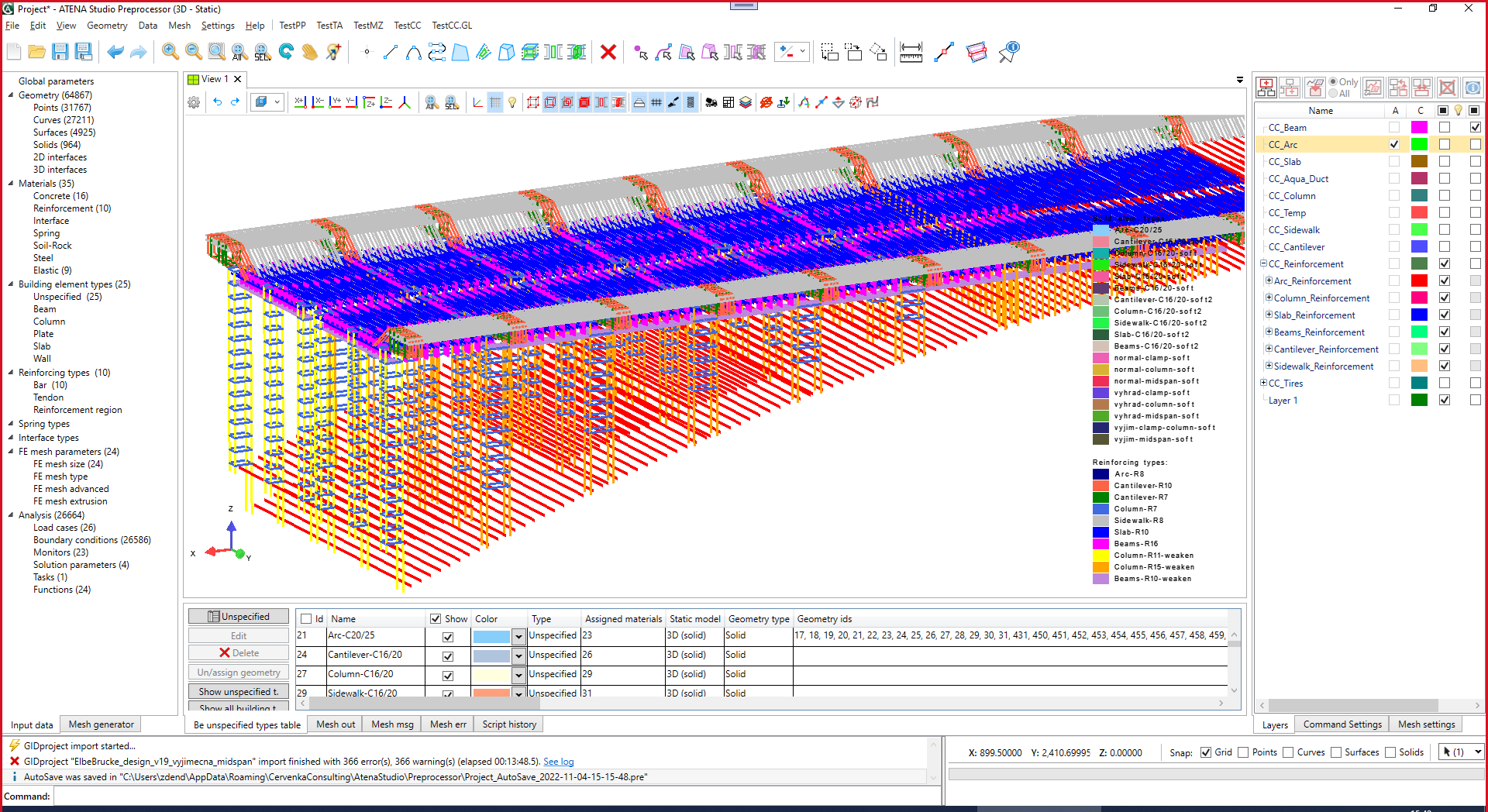Expand the CC_Tires layer group
This screenshot has width=1488, height=812.
click(1263, 383)
